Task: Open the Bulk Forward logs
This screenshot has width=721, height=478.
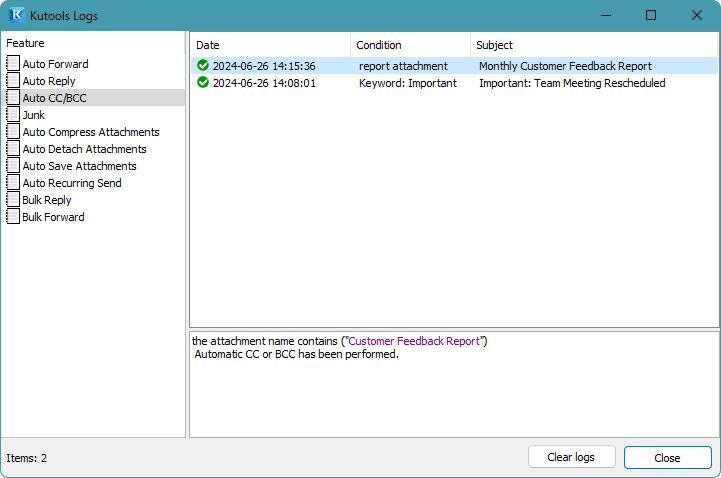Action: [53, 217]
